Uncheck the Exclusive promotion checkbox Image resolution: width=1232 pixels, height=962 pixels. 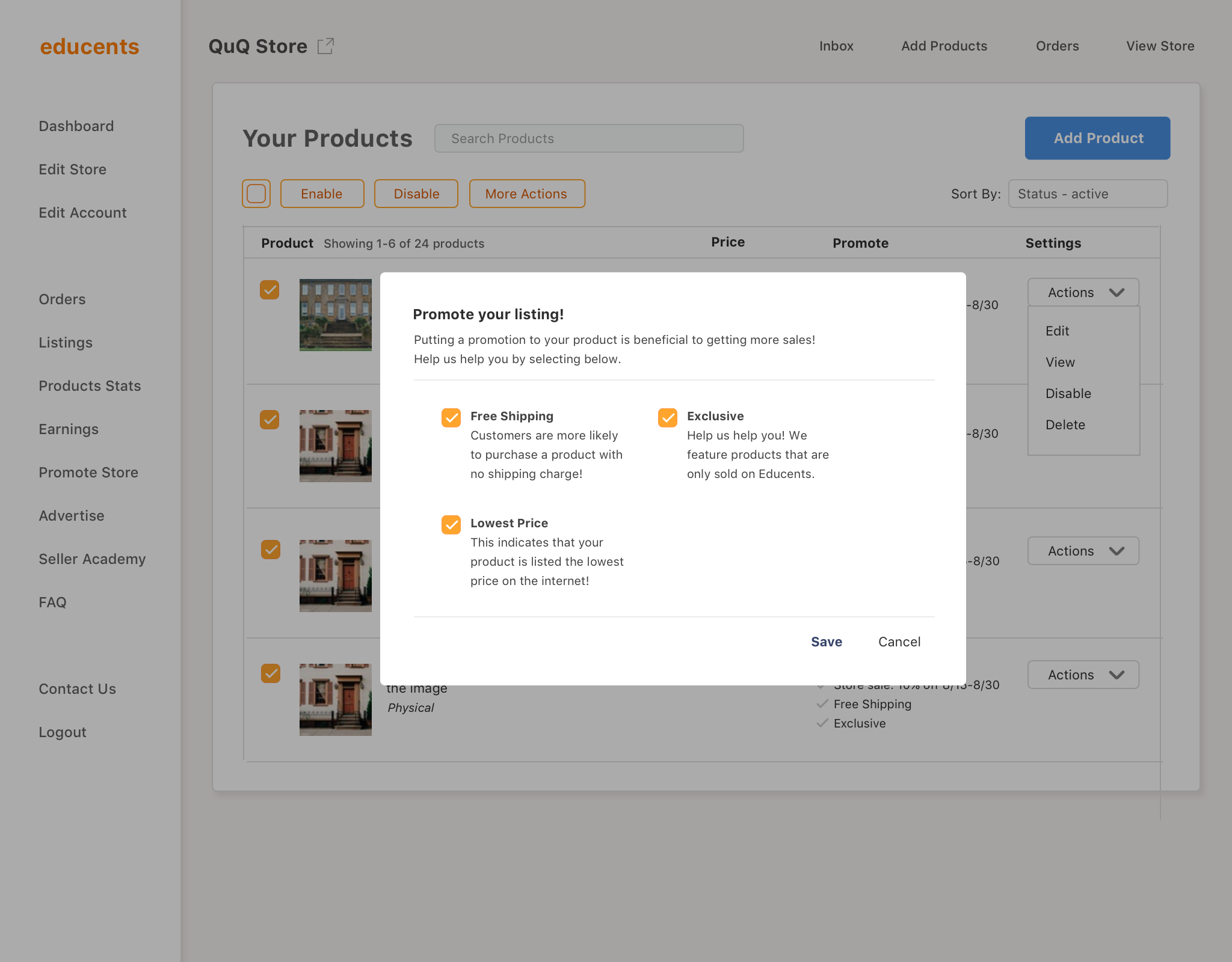click(667, 417)
